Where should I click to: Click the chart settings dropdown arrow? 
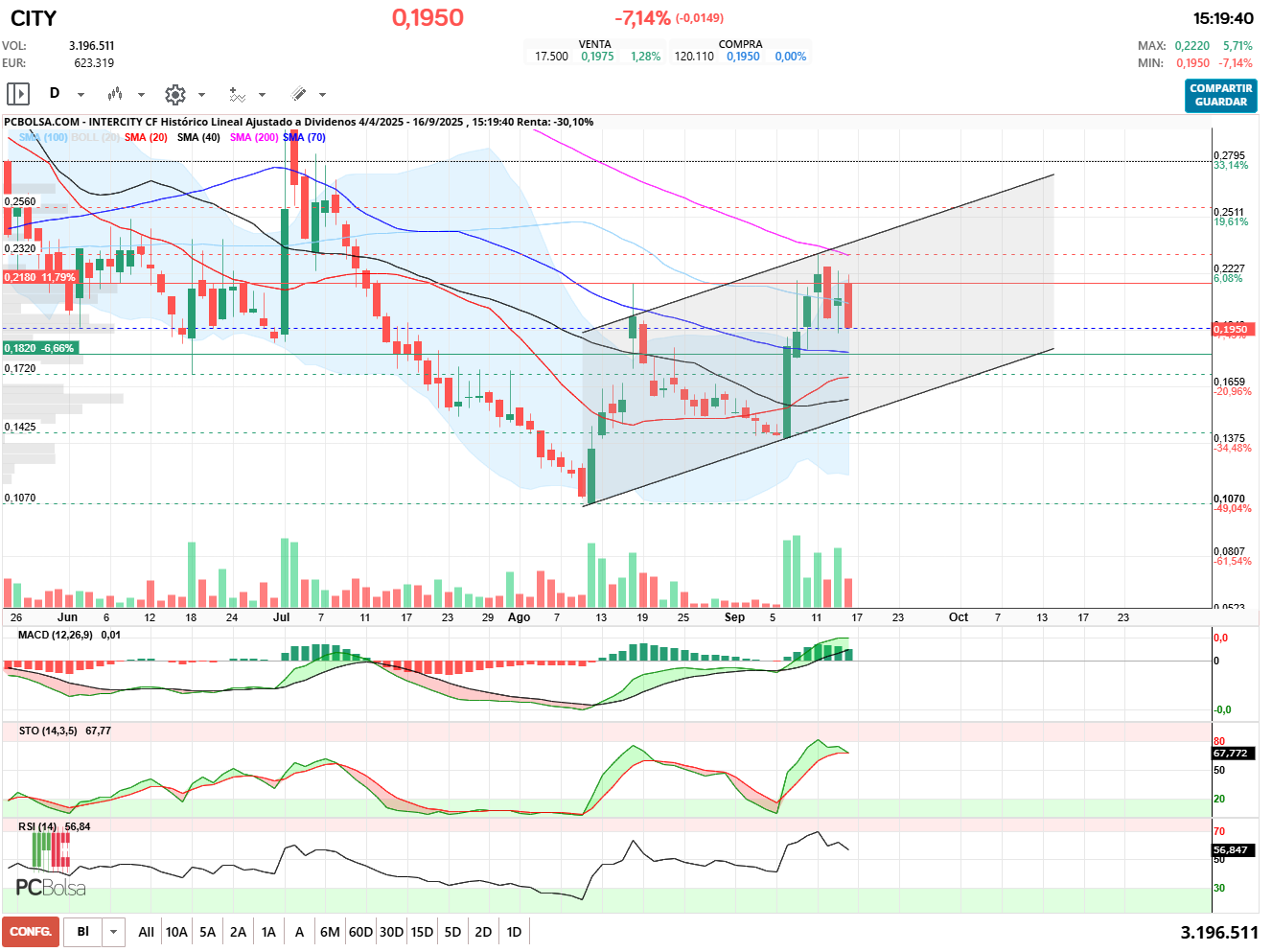coord(201,95)
